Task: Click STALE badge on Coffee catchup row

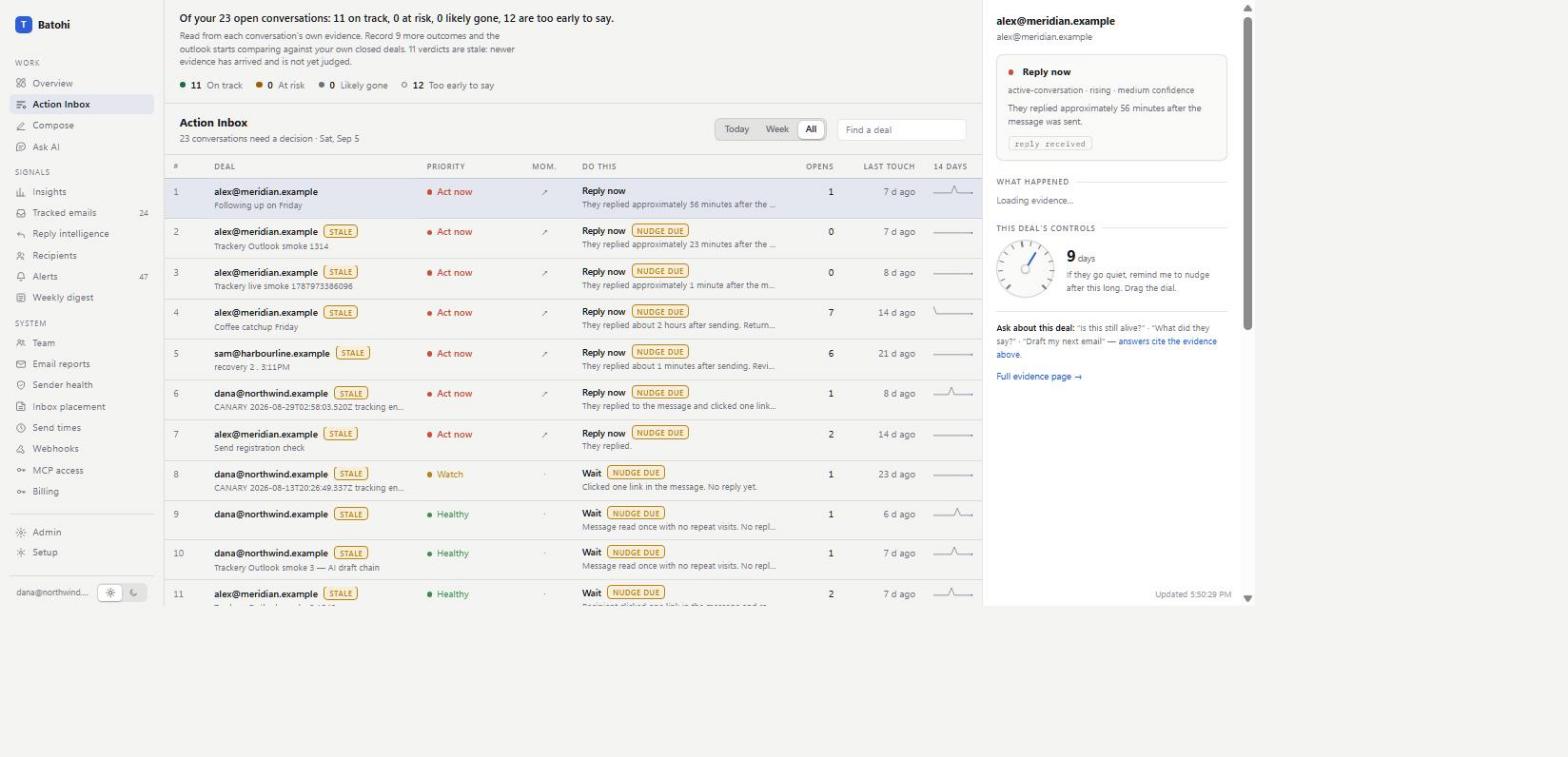Action: (340, 313)
